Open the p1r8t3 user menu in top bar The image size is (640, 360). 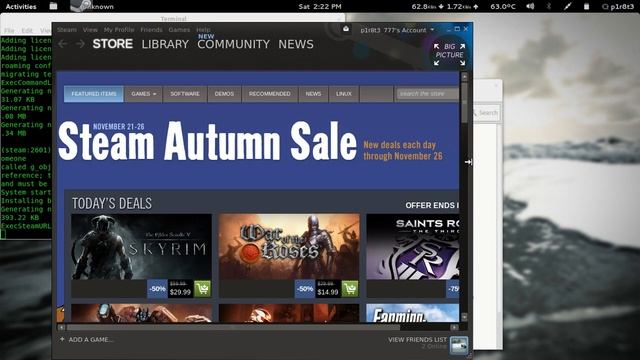click(618, 7)
